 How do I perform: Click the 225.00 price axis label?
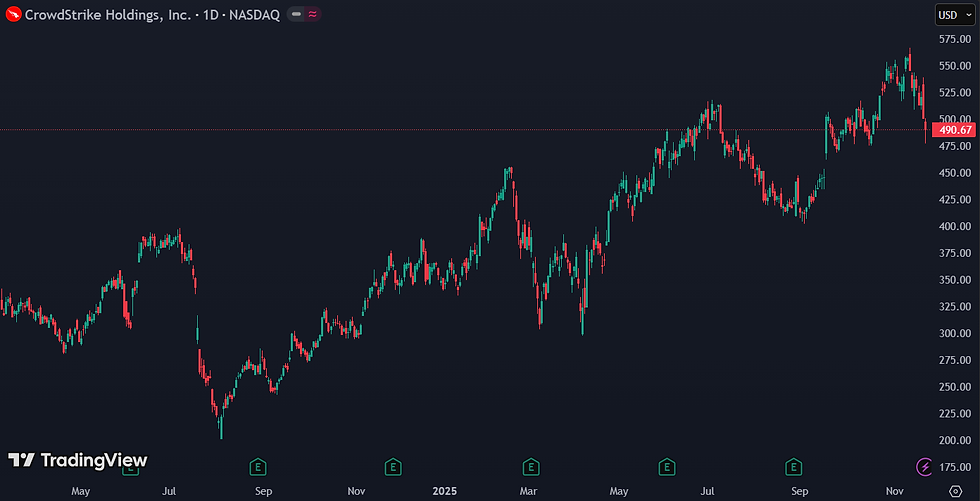pos(956,414)
